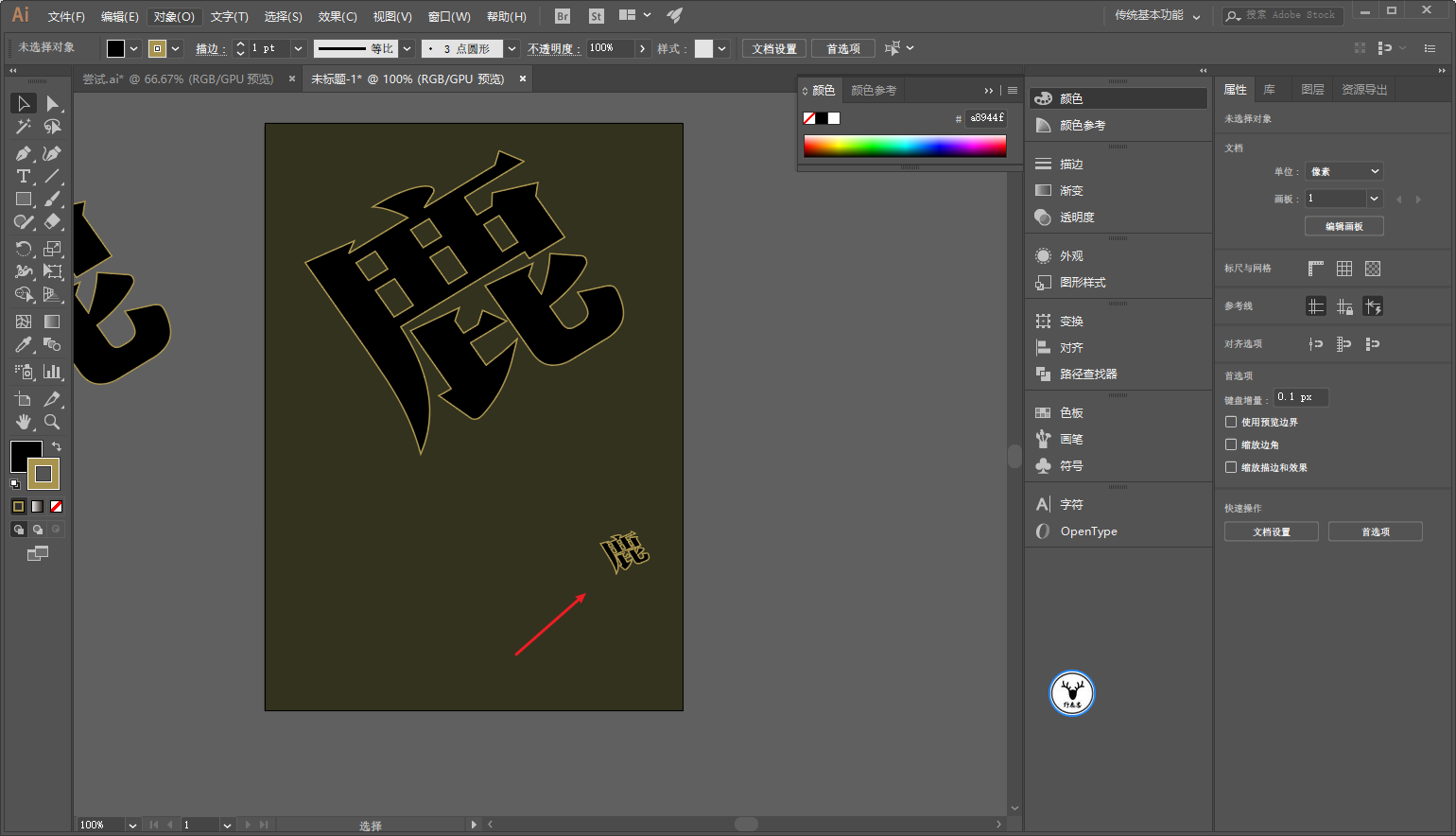Click the hex color value field

986,118
